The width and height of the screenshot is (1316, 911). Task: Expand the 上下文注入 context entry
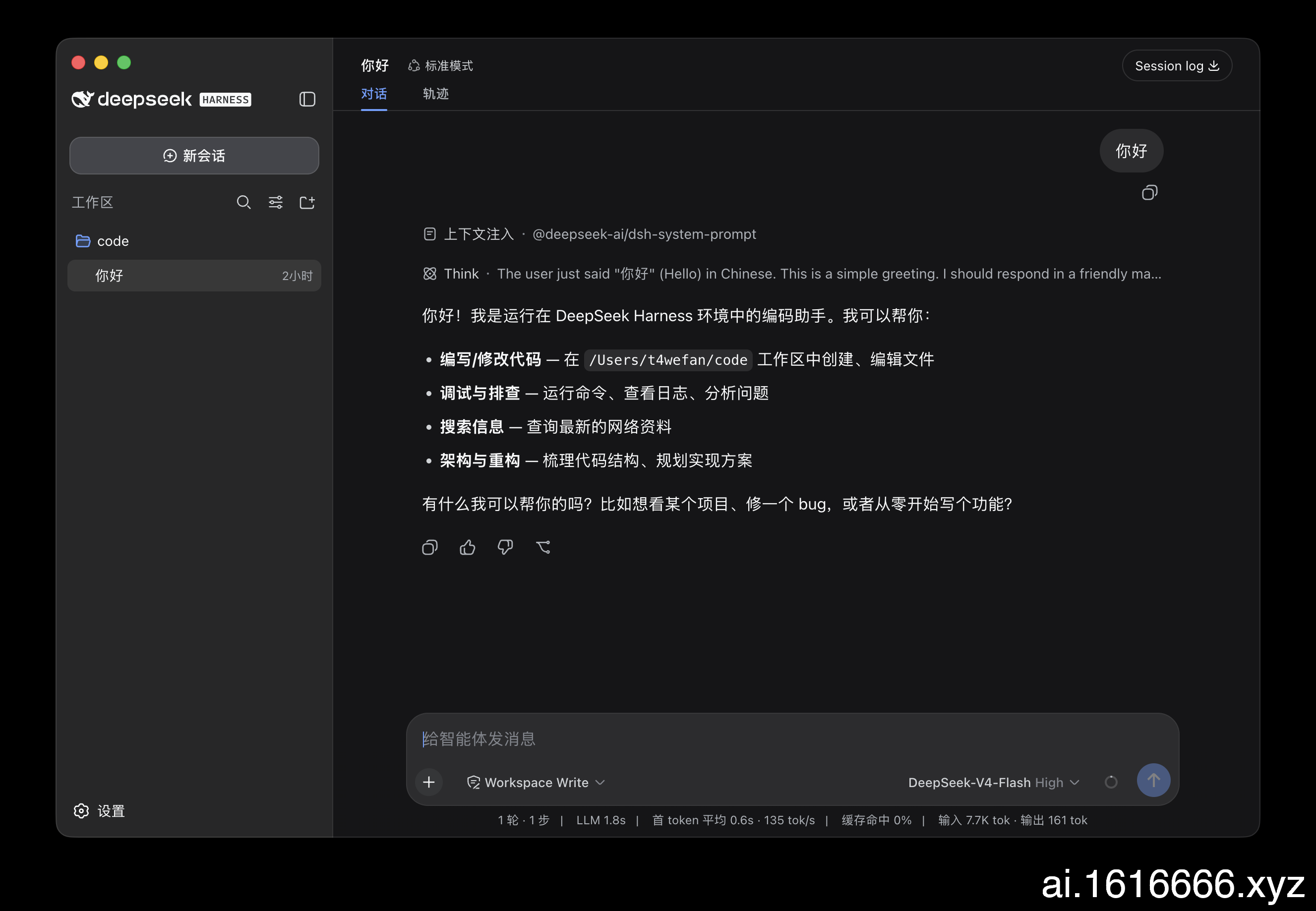click(x=590, y=234)
